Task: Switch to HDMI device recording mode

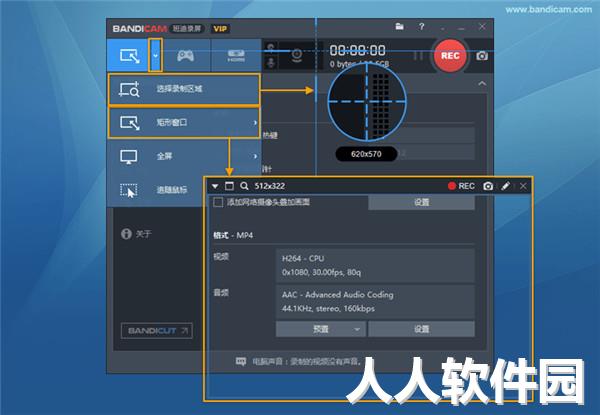Action: [x=236, y=56]
